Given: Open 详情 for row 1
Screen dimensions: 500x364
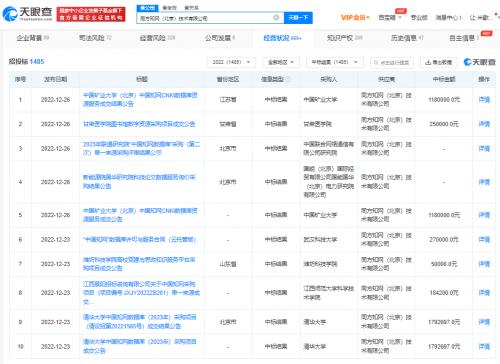Looking at the screenshot, I should (x=484, y=99).
